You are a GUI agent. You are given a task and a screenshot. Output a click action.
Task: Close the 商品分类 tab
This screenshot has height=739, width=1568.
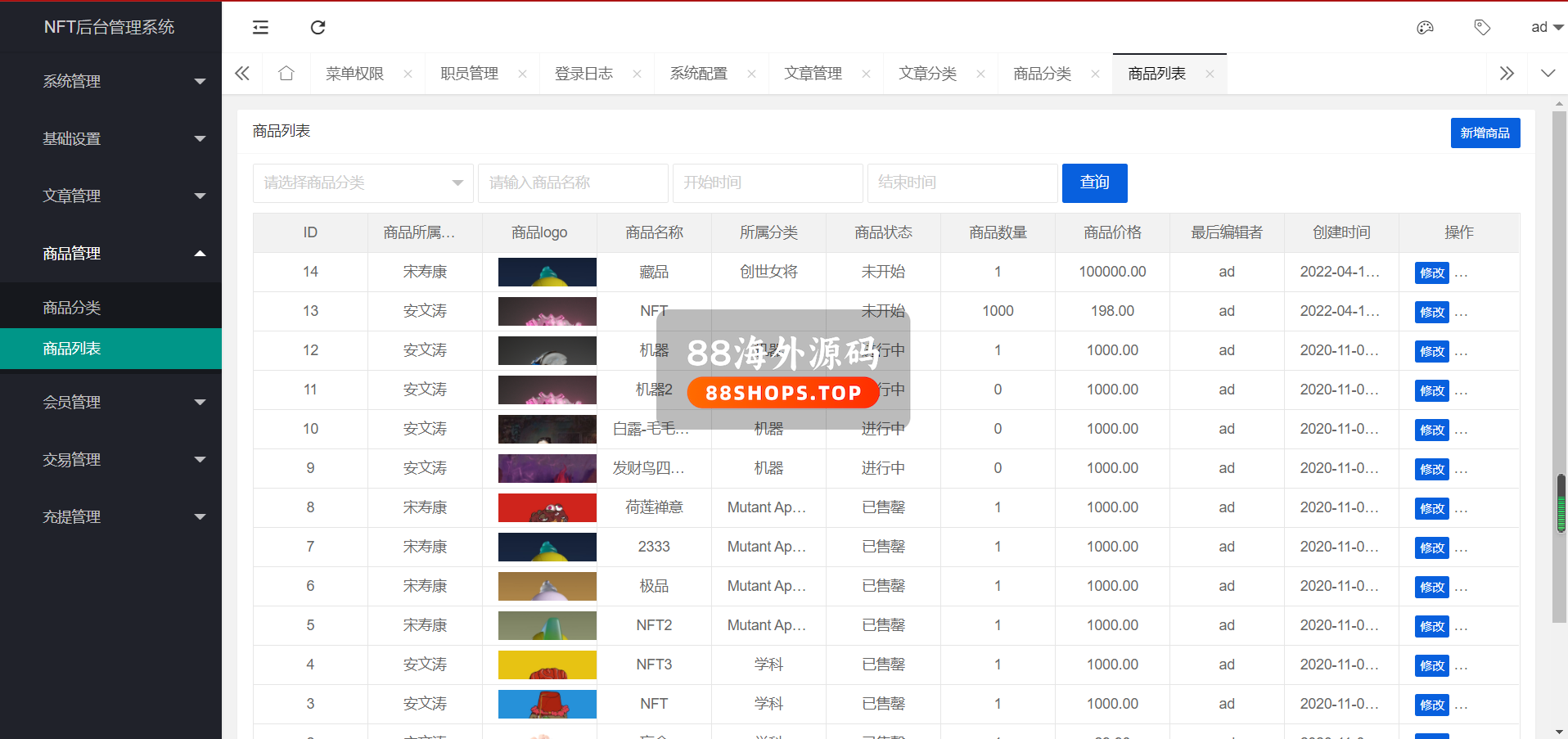[1095, 74]
